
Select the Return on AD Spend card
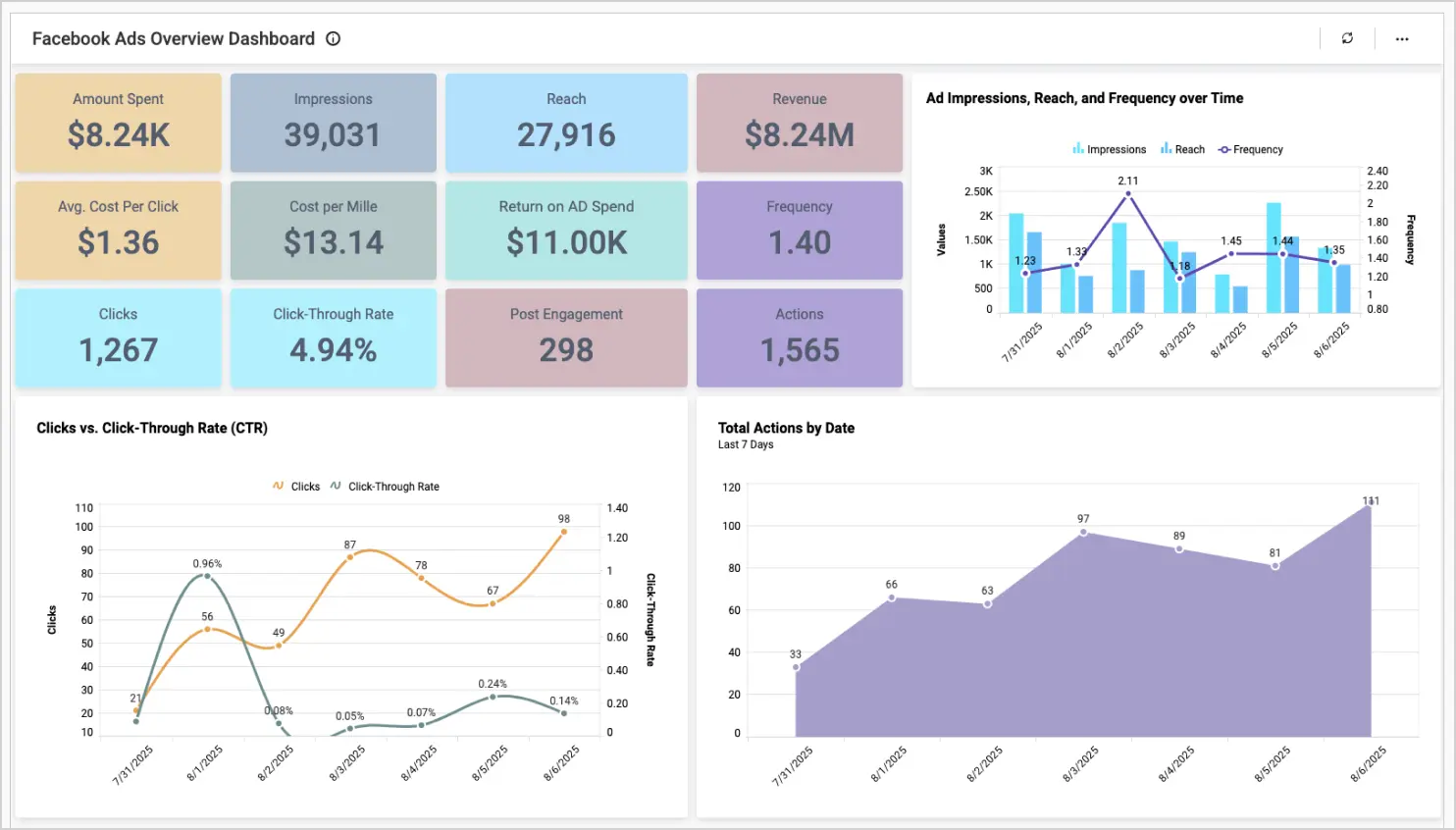pyautogui.click(x=566, y=230)
